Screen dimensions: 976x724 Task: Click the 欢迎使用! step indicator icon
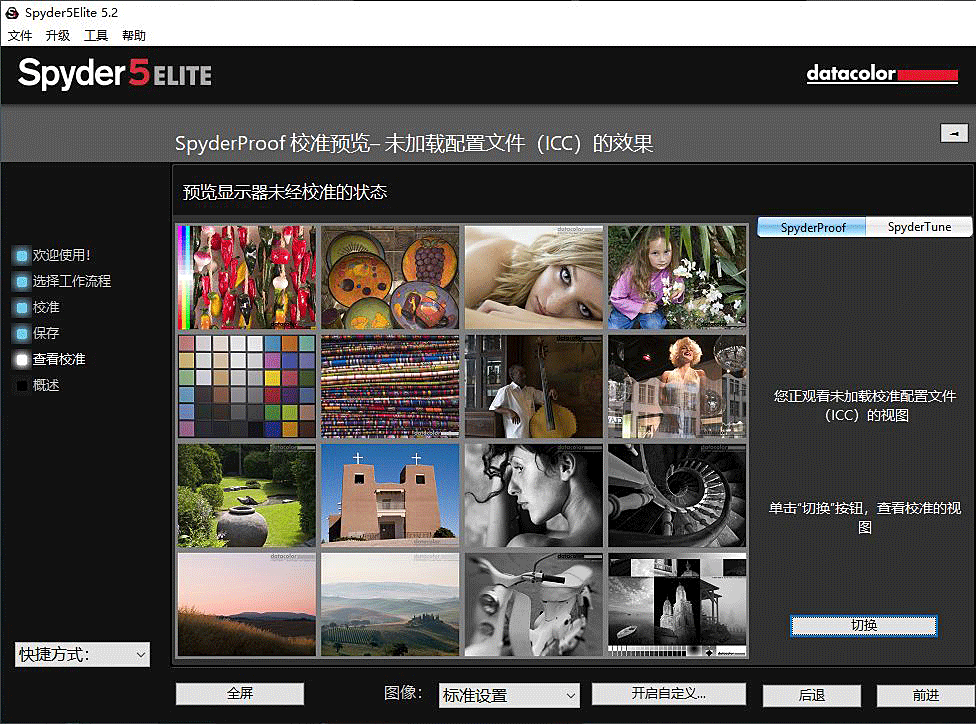click(22, 255)
